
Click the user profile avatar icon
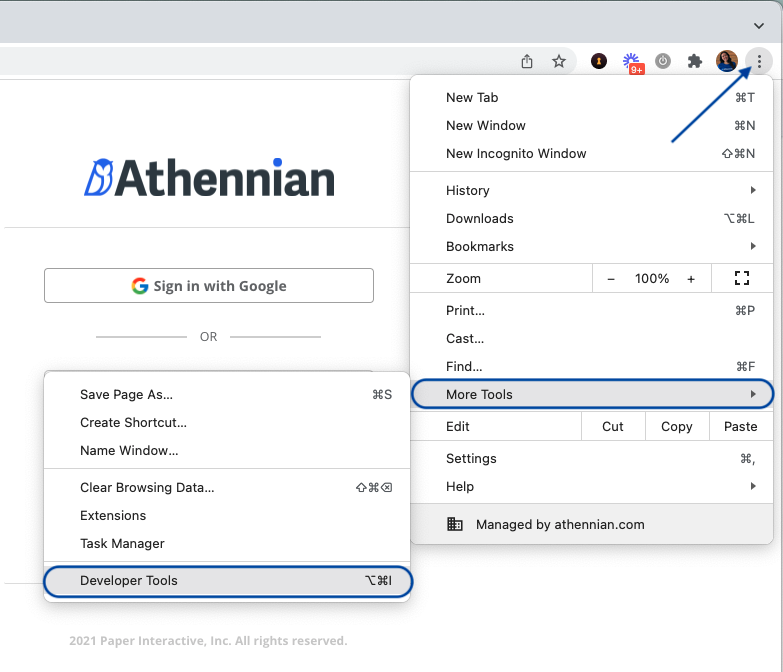(x=727, y=62)
